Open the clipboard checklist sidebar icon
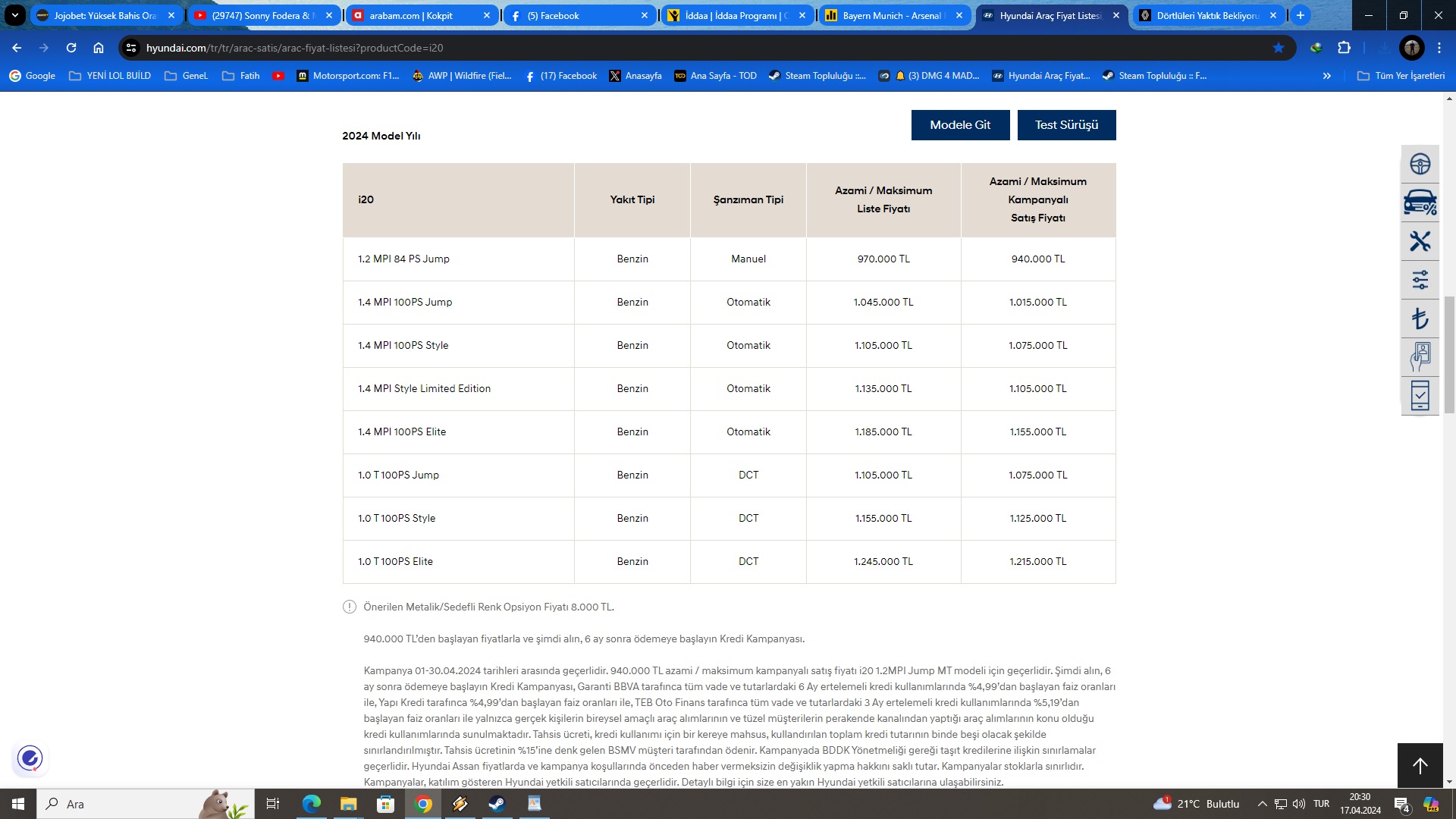Image resolution: width=1456 pixels, height=819 pixels. click(x=1420, y=396)
